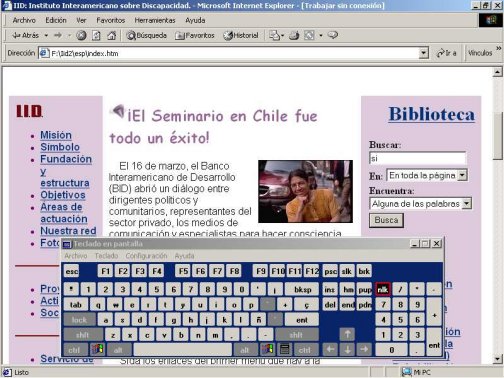The image size is (504, 378).
Task: Open the on-screen keyboard Teclado menu
Action: tap(106, 256)
